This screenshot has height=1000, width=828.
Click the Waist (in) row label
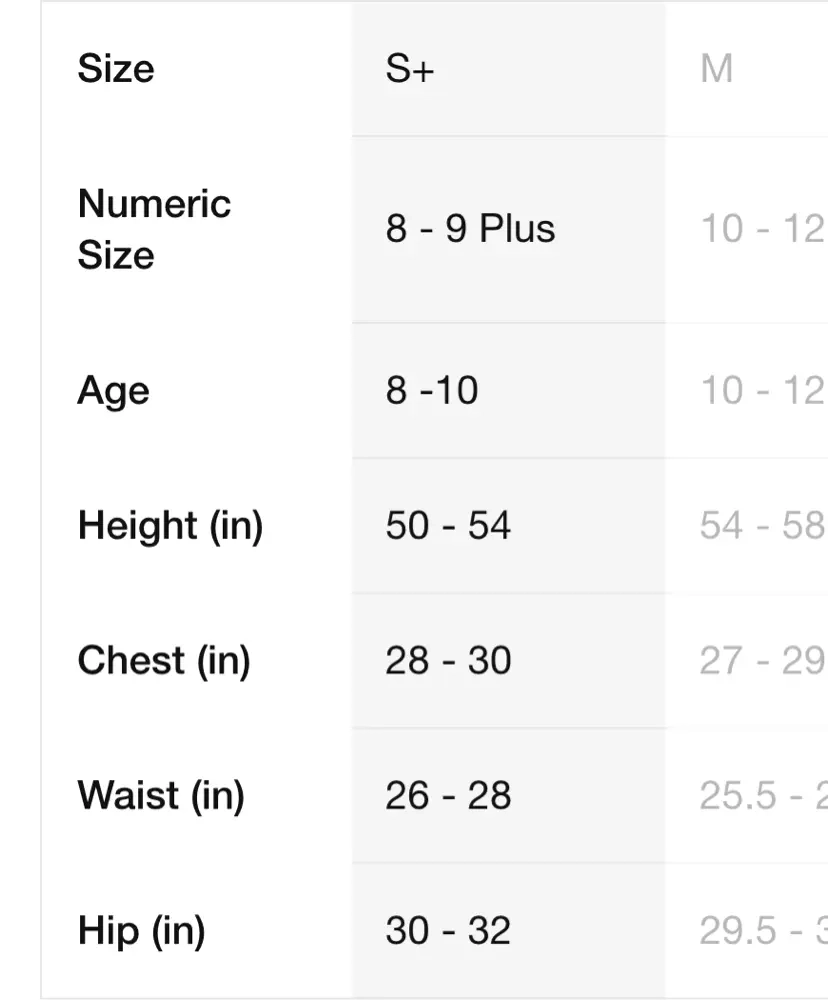tap(161, 795)
